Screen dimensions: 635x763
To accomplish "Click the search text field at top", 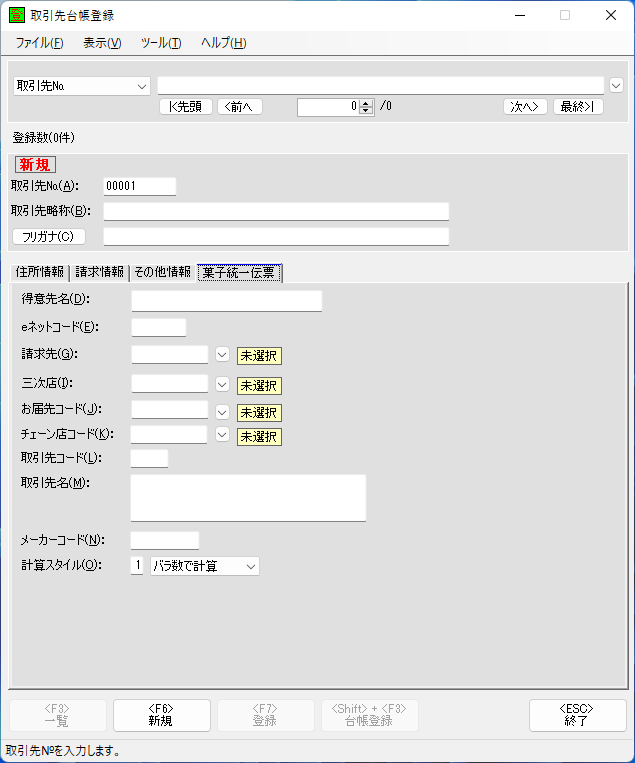I will (381, 86).
